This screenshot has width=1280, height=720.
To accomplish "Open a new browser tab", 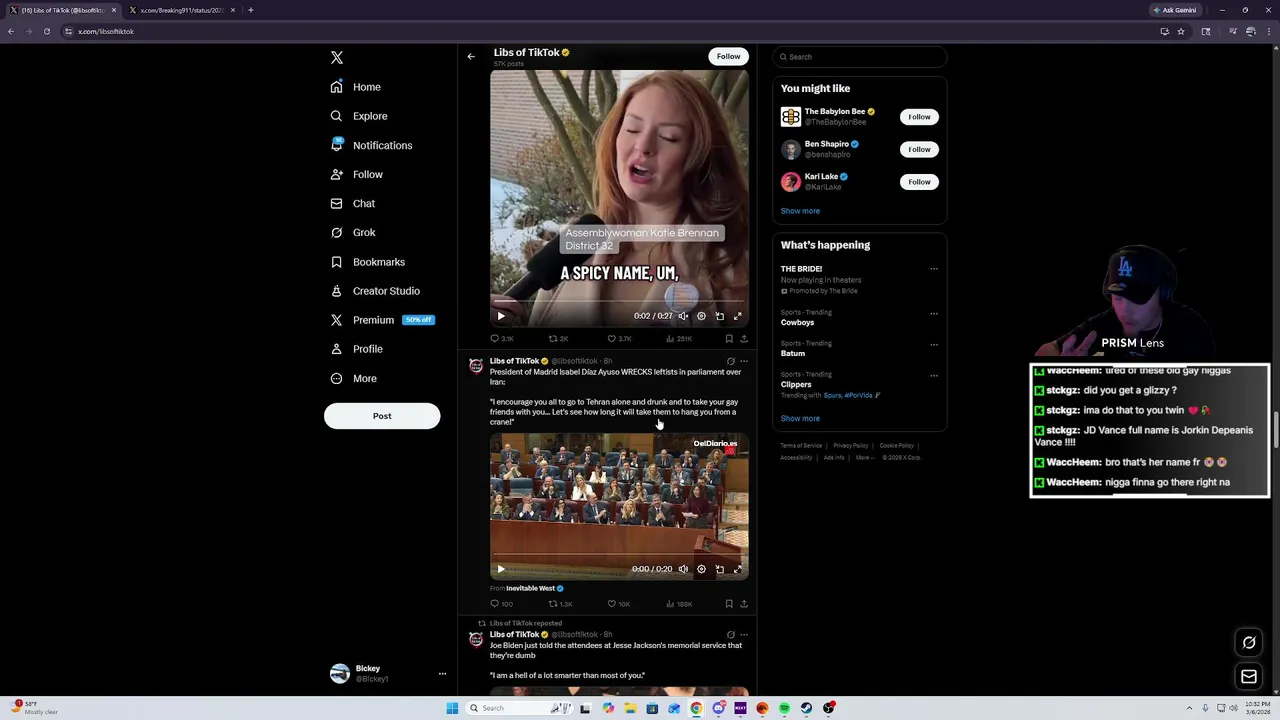I will [250, 10].
